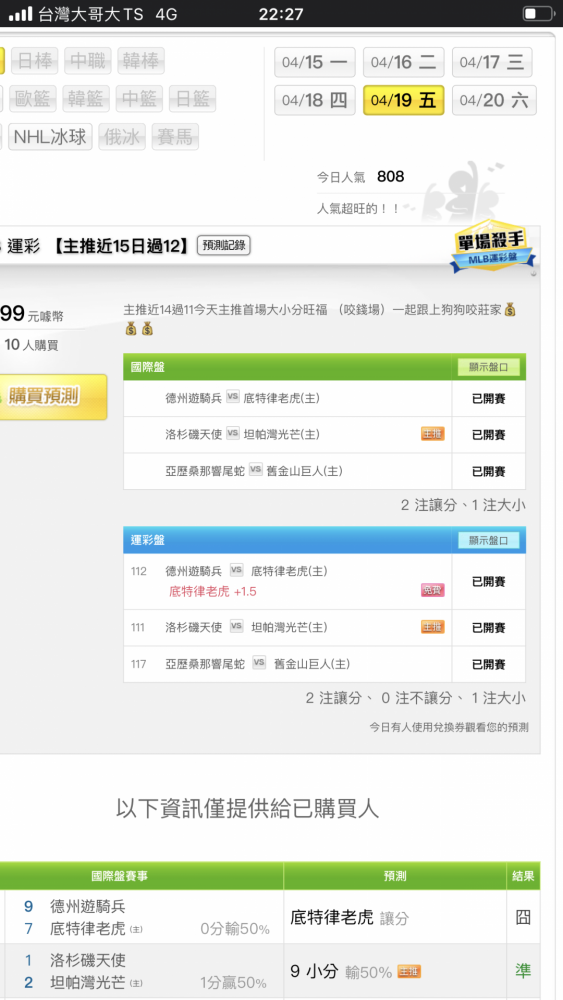
Task: Click 主推 tag beside 9 小分 prediction
Action: (409, 972)
